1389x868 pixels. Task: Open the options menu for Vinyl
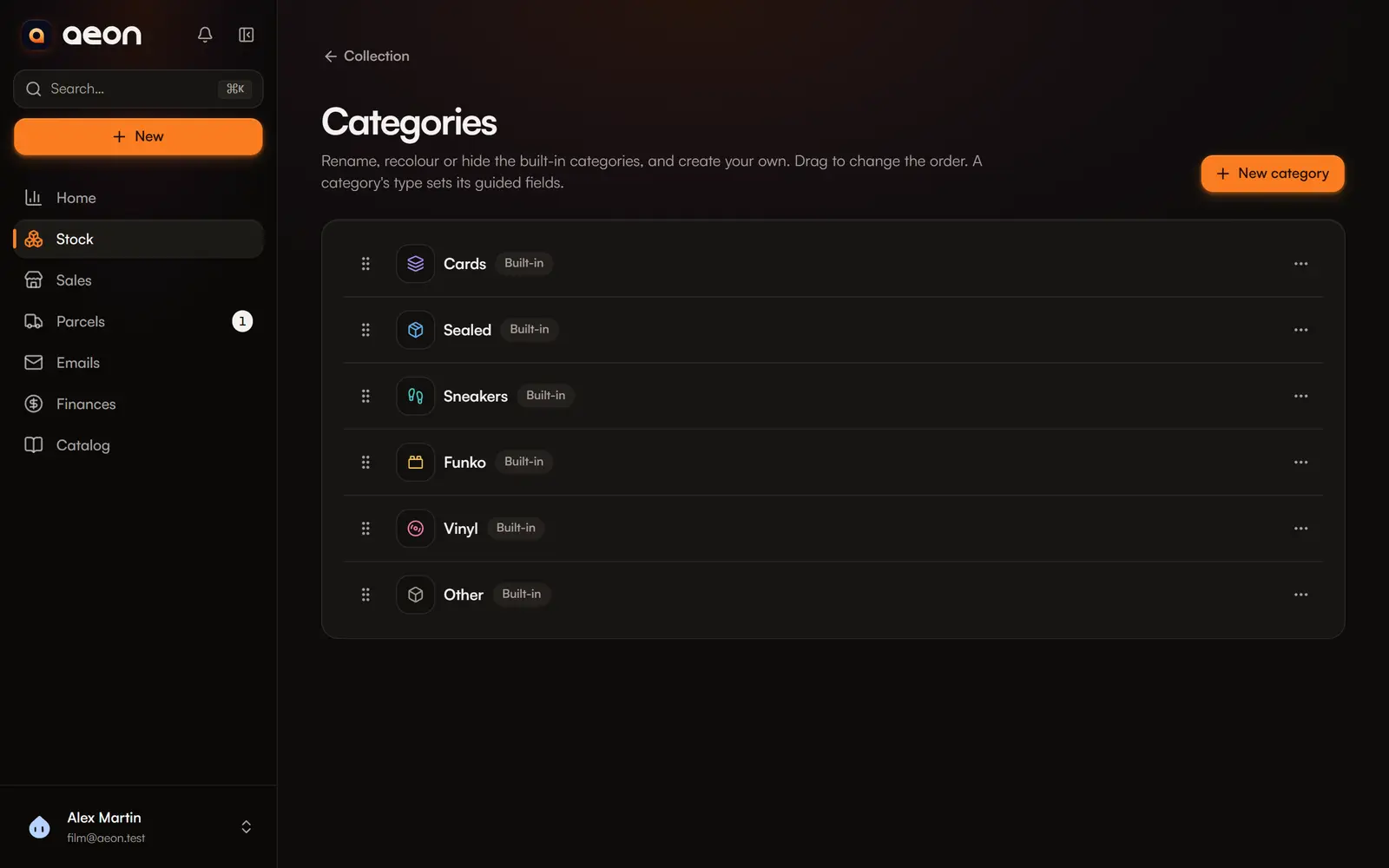coord(1300,529)
